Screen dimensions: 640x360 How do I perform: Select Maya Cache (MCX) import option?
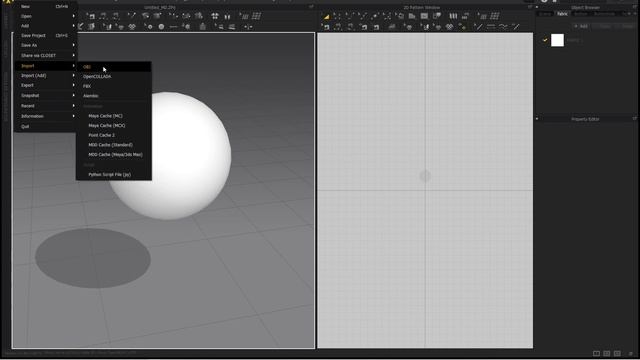(x=113, y=126)
